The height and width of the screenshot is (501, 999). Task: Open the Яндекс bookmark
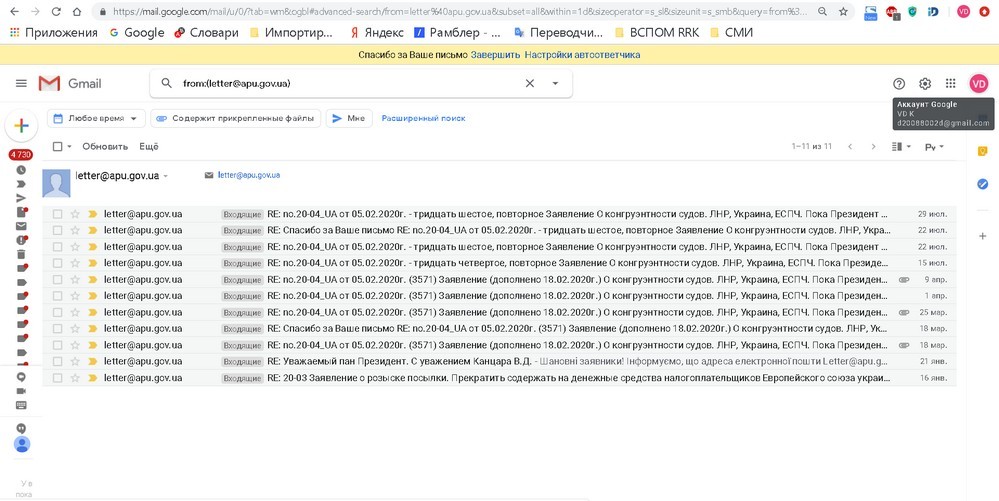click(376, 33)
